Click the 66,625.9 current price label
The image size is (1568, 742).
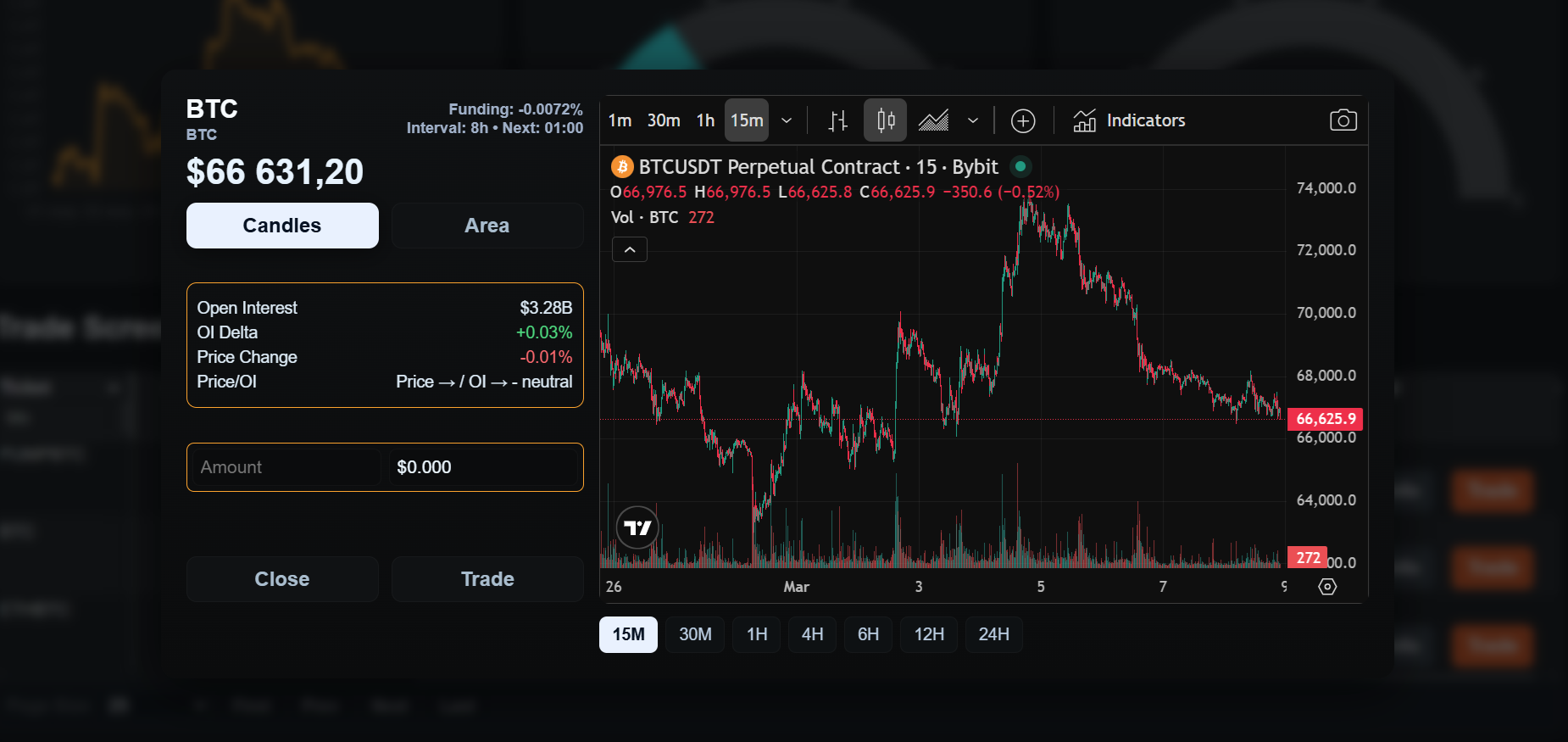coord(1326,418)
